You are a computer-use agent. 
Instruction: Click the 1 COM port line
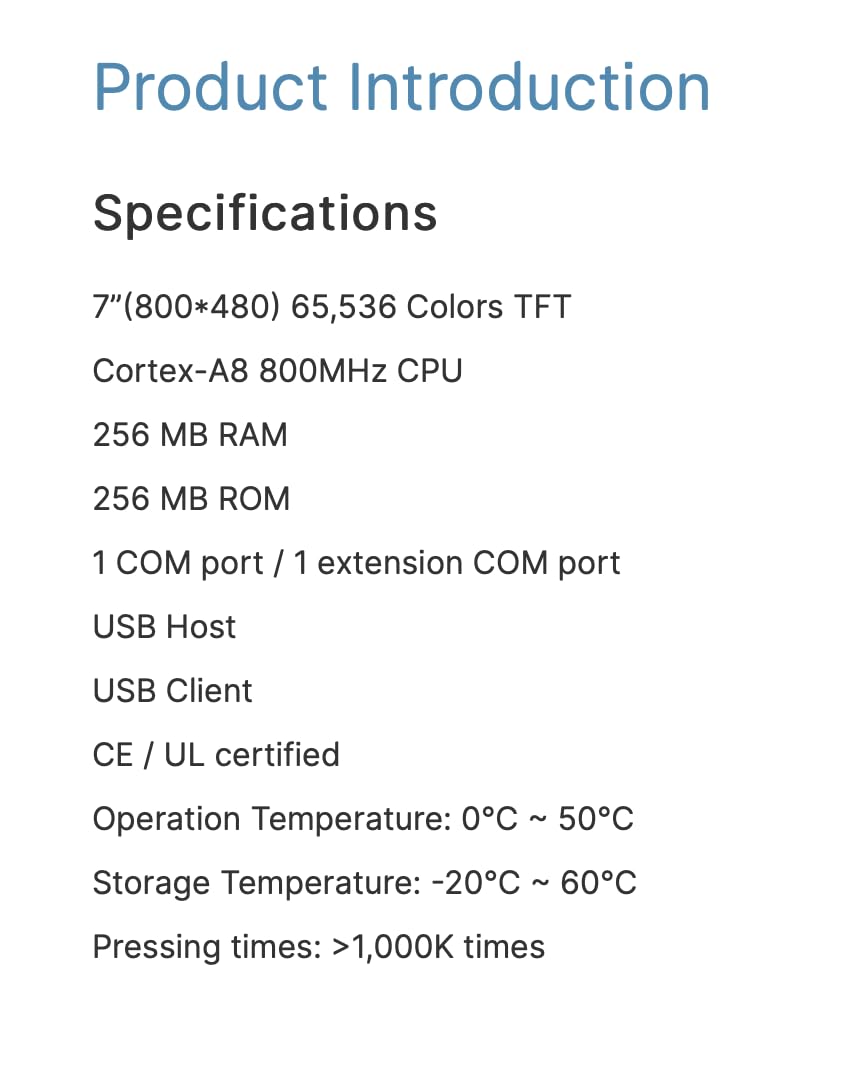point(356,563)
